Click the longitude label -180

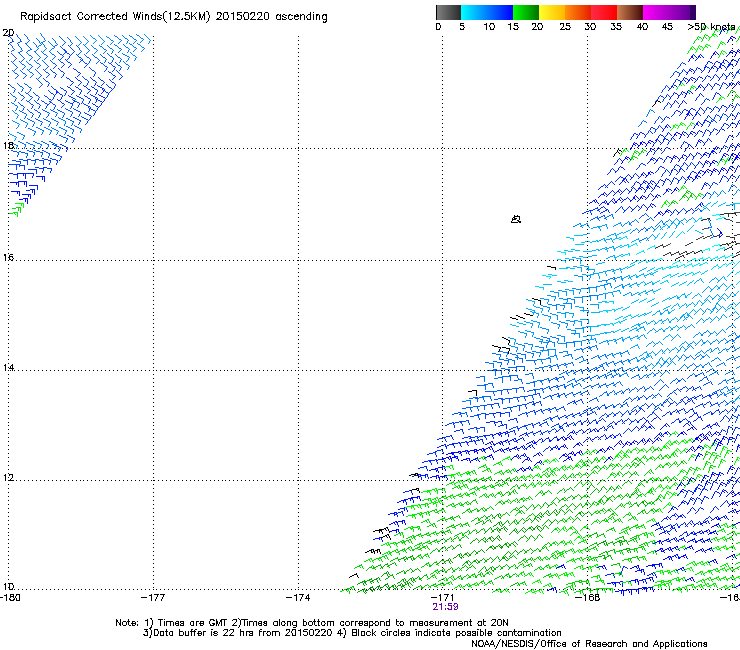point(10,598)
